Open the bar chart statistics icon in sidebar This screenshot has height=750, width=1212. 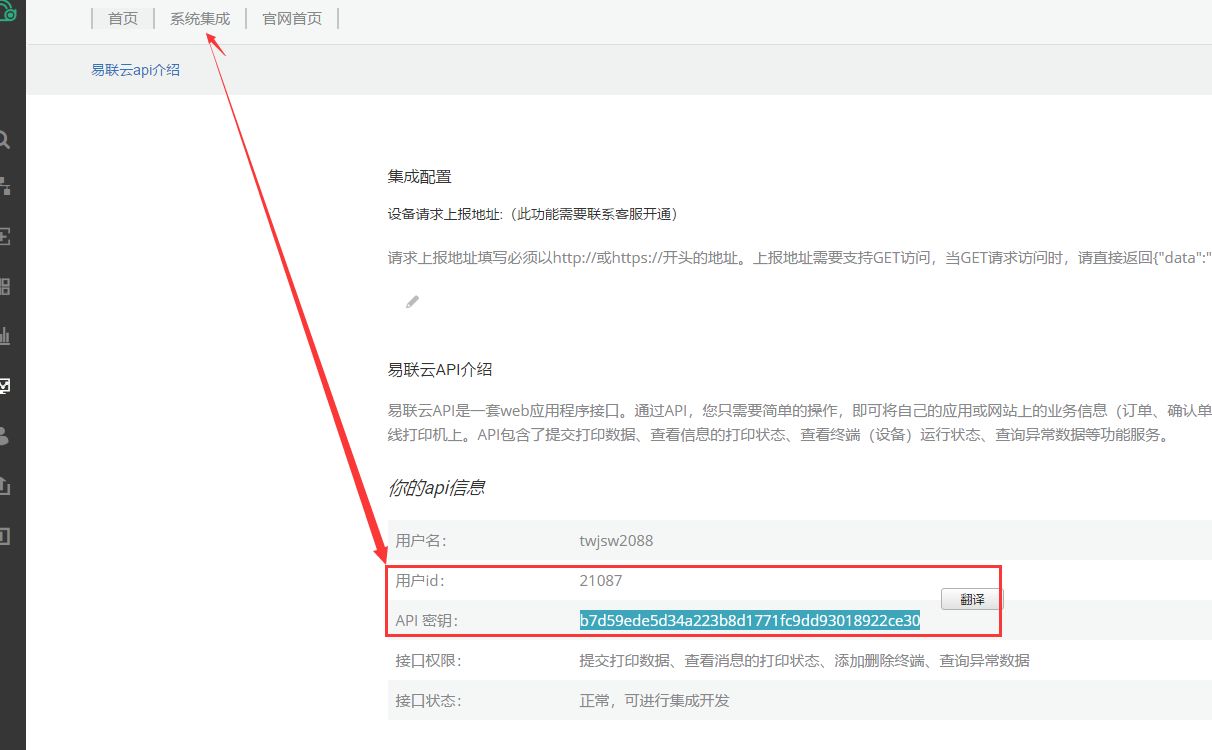pyautogui.click(x=5, y=336)
